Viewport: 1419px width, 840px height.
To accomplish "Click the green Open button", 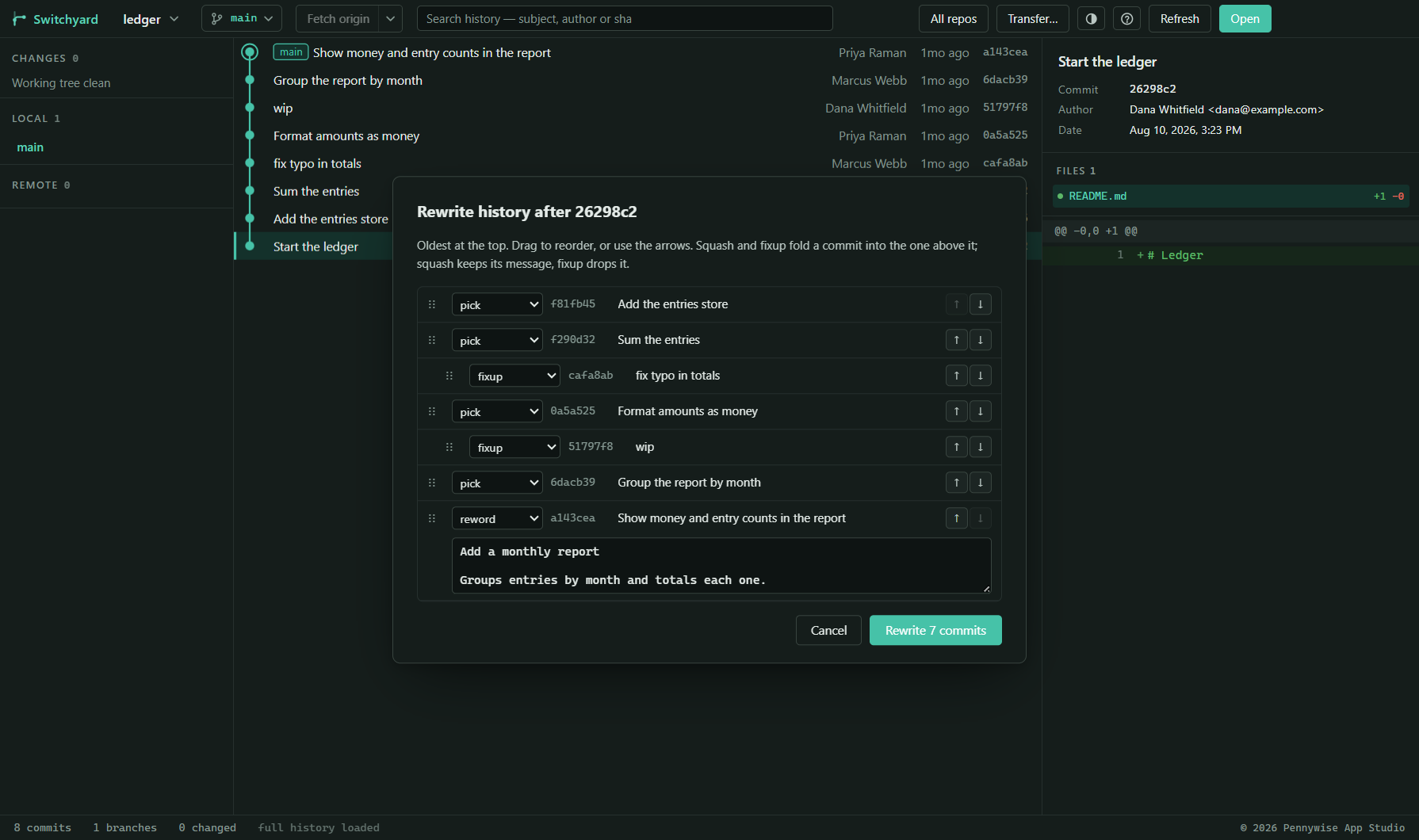I will coord(1245,19).
